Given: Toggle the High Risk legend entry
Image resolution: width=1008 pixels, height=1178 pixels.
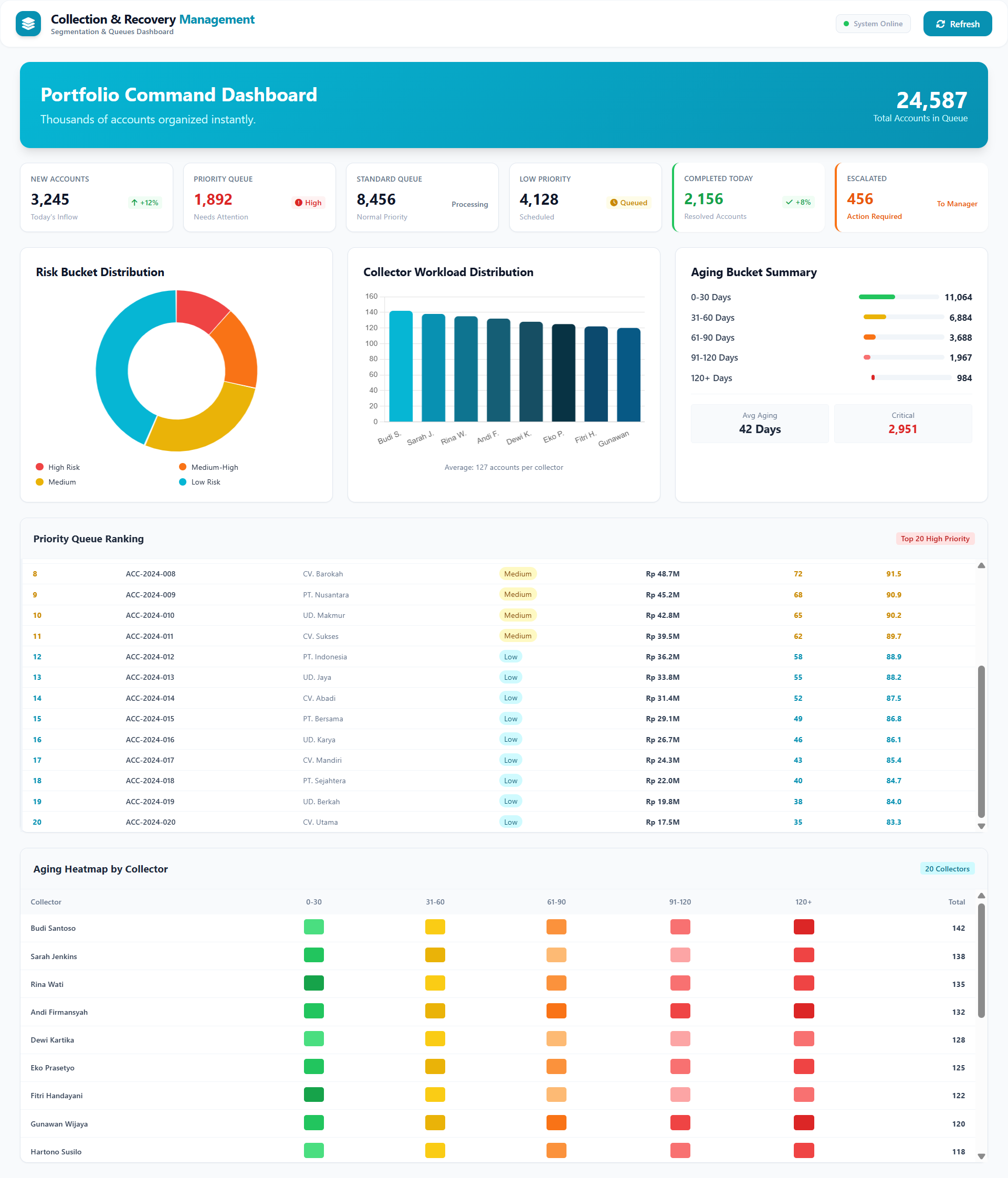Looking at the screenshot, I should 57,467.
